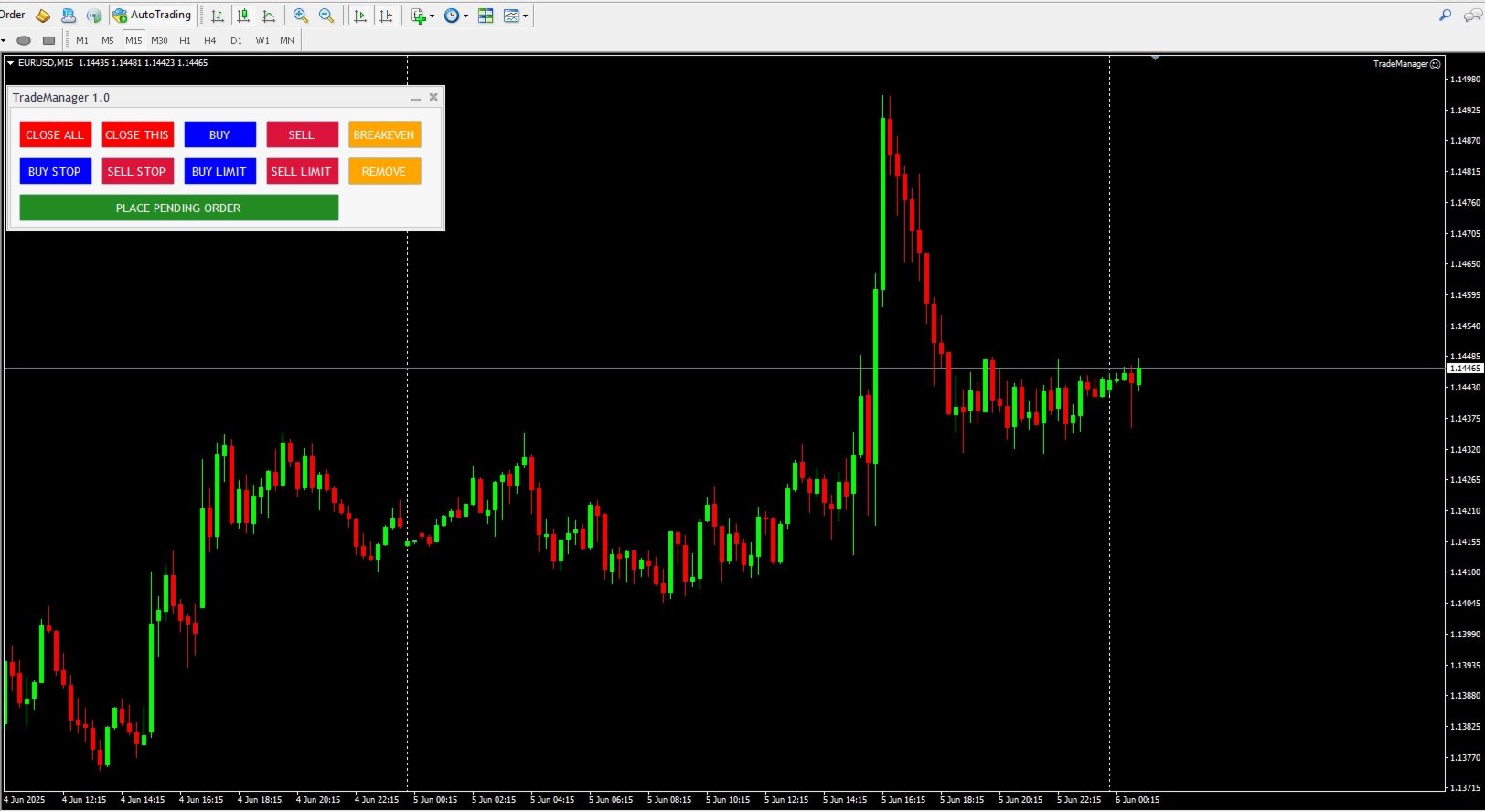Zoom out on the chart

326,16
